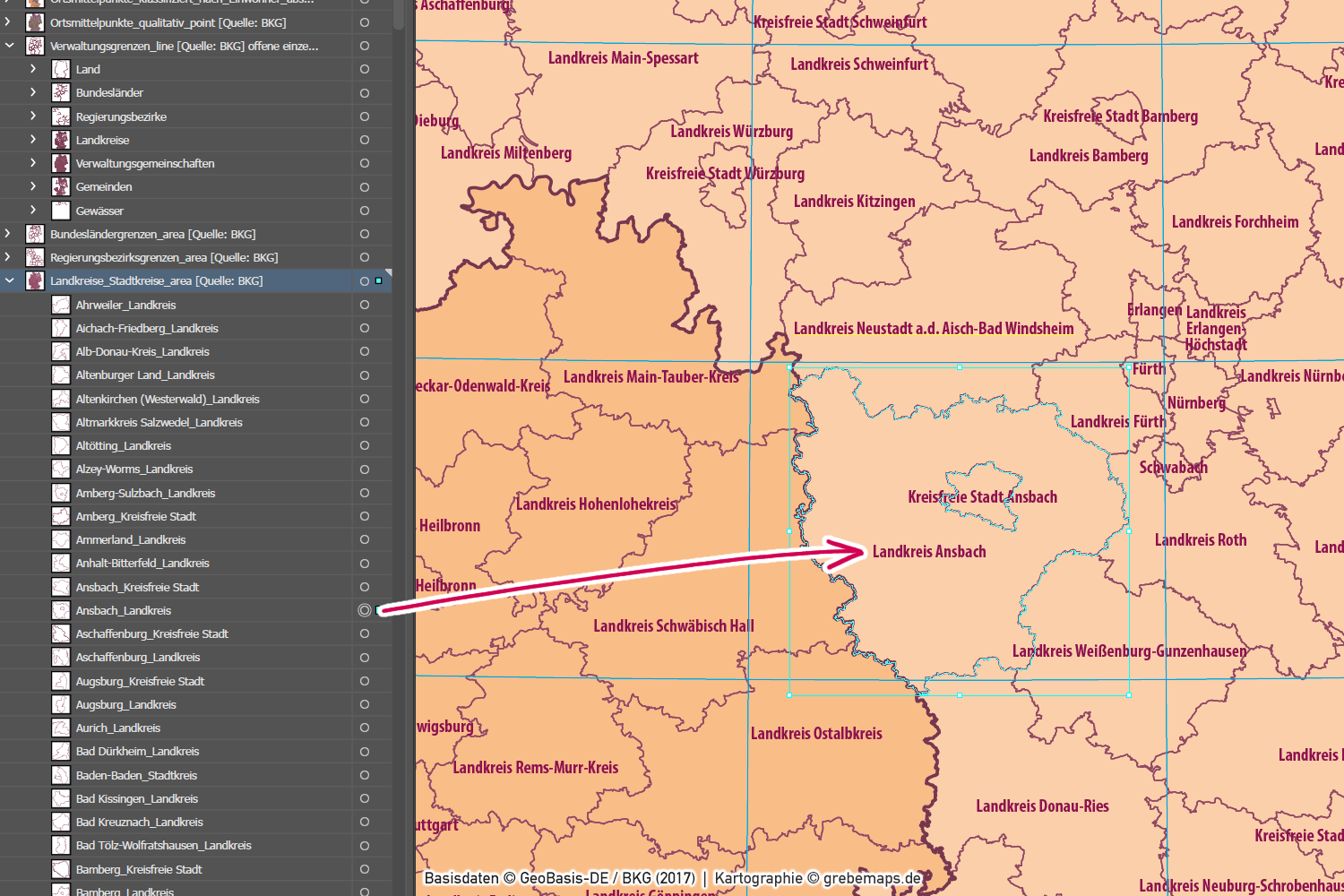Screen dimensions: 1344x896
Task: Click the Bundesländergrenzen_area layer thumbnail
Action: click(35, 234)
